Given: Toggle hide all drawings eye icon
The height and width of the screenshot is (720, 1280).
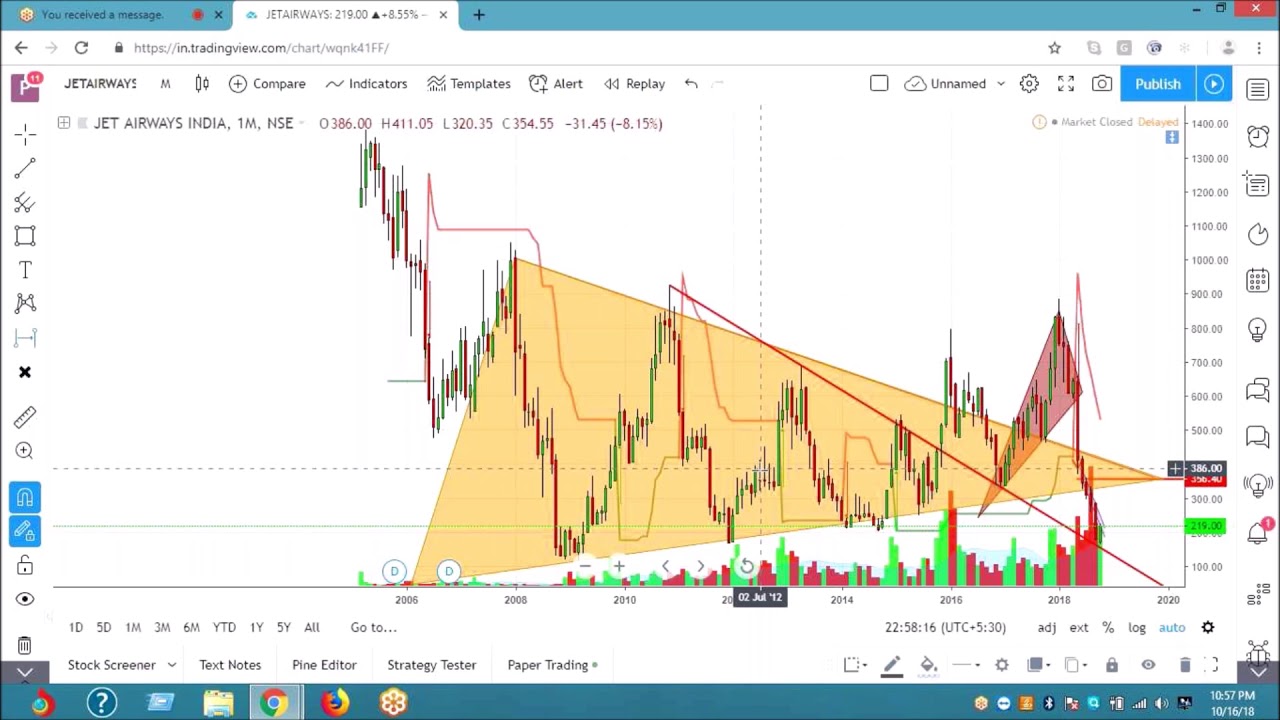Looking at the screenshot, I should click(x=25, y=599).
